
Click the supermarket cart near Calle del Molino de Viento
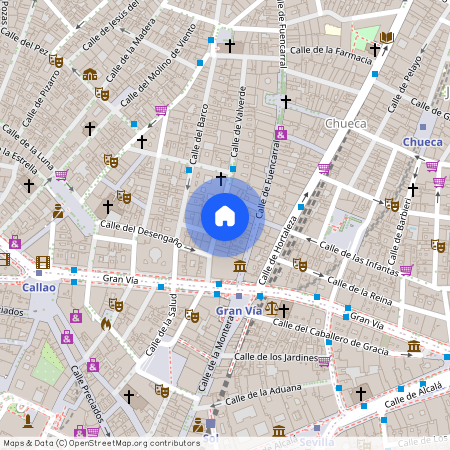162,109
